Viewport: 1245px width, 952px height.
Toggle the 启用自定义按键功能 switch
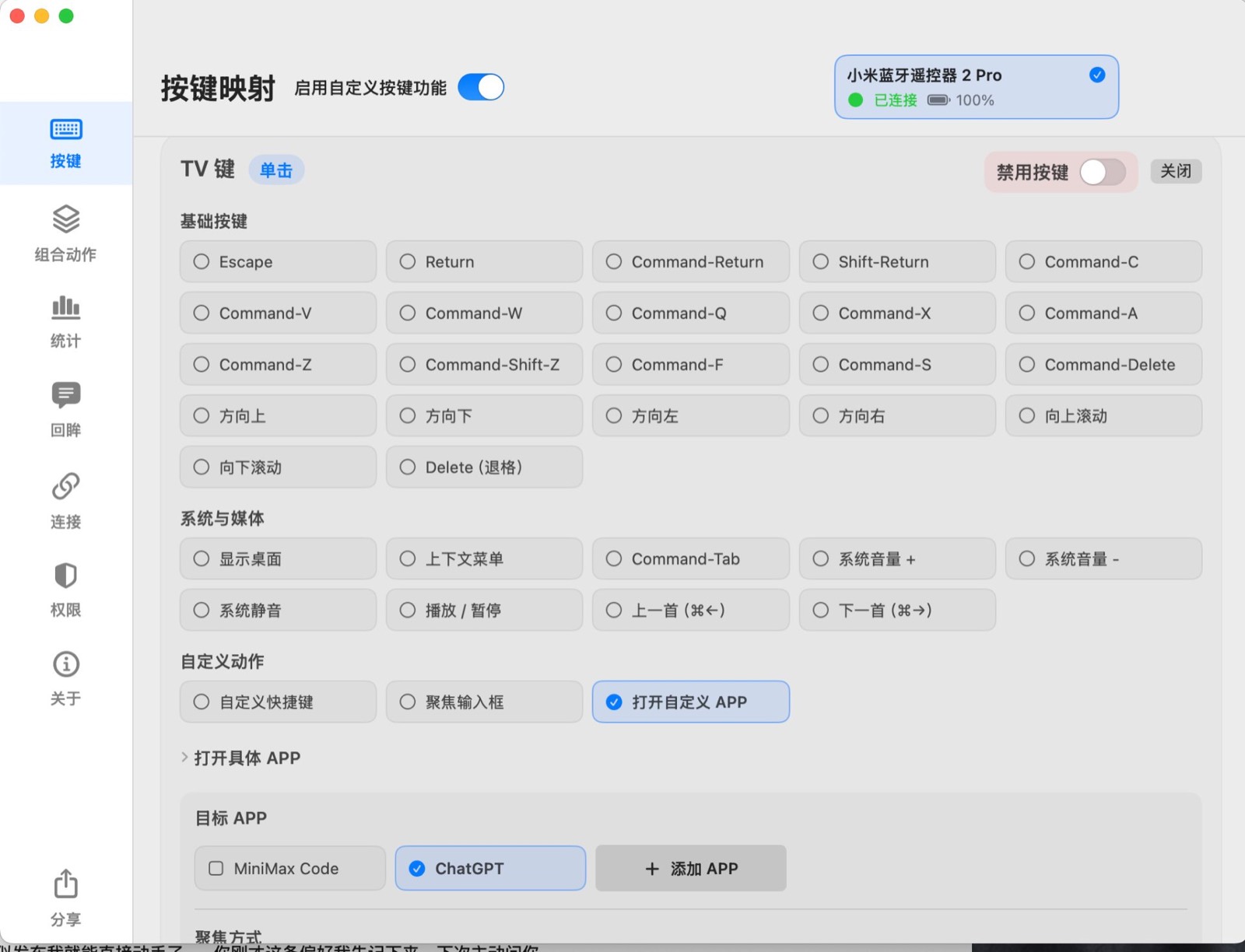[x=481, y=87]
